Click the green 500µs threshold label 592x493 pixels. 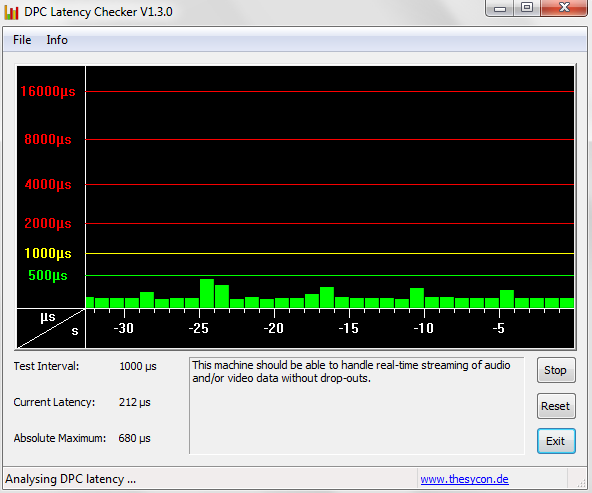click(48, 275)
